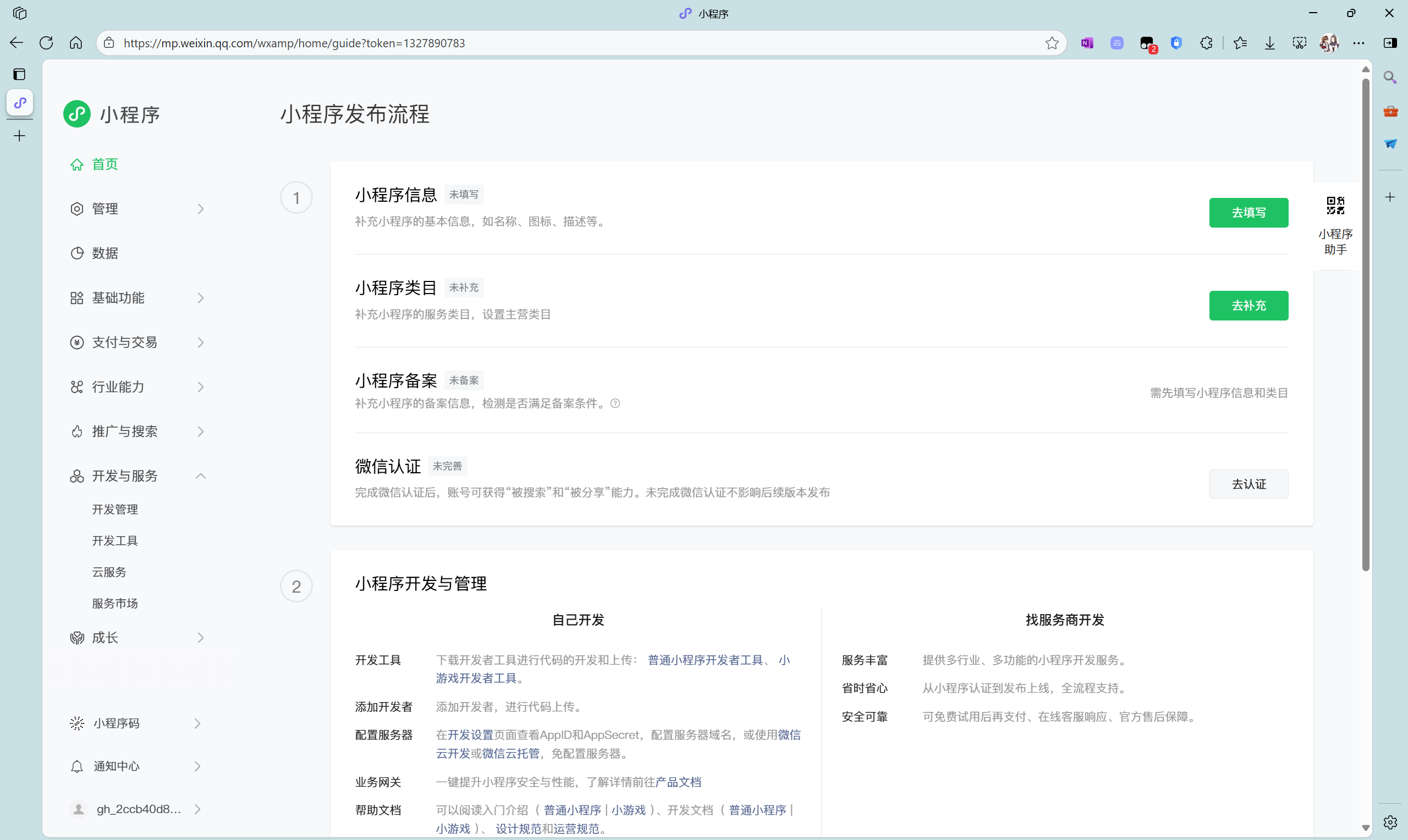Open 运营规范 link
The height and width of the screenshot is (840, 1408).
point(576,829)
